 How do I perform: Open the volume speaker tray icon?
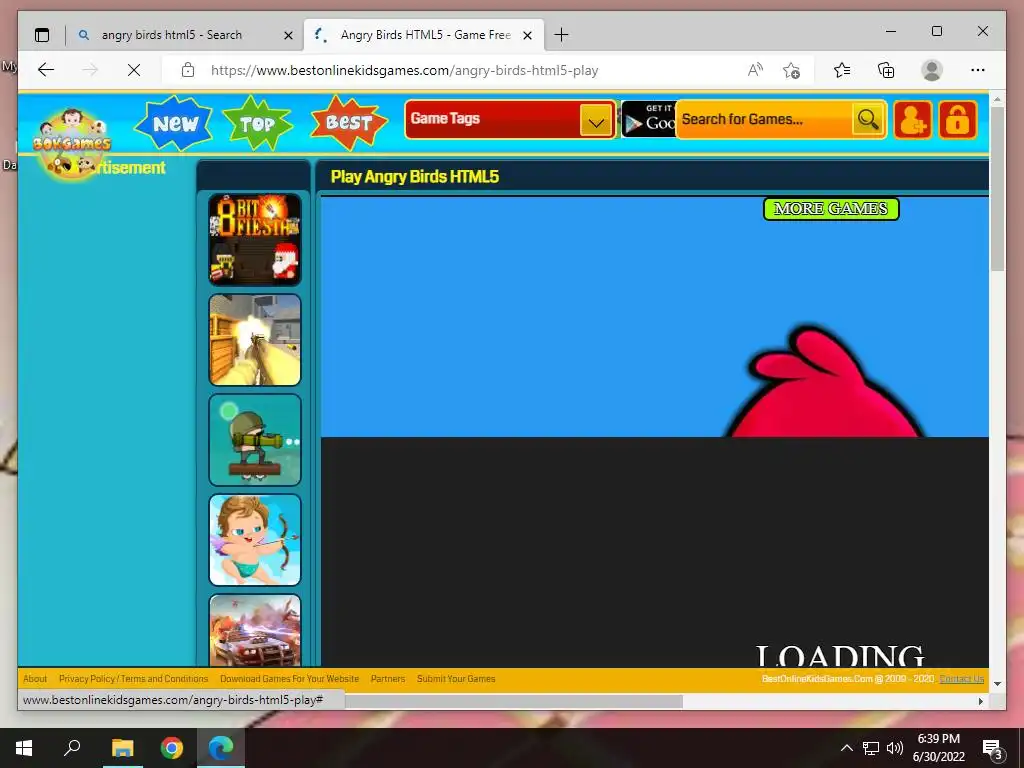(x=895, y=748)
